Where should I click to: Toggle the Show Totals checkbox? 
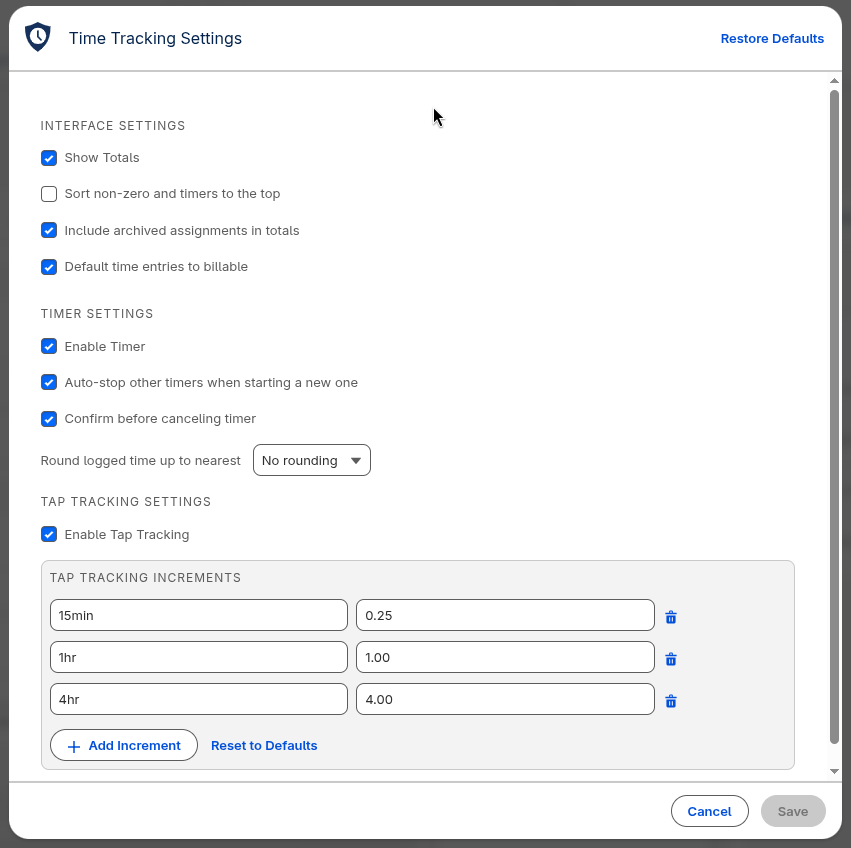pos(49,158)
